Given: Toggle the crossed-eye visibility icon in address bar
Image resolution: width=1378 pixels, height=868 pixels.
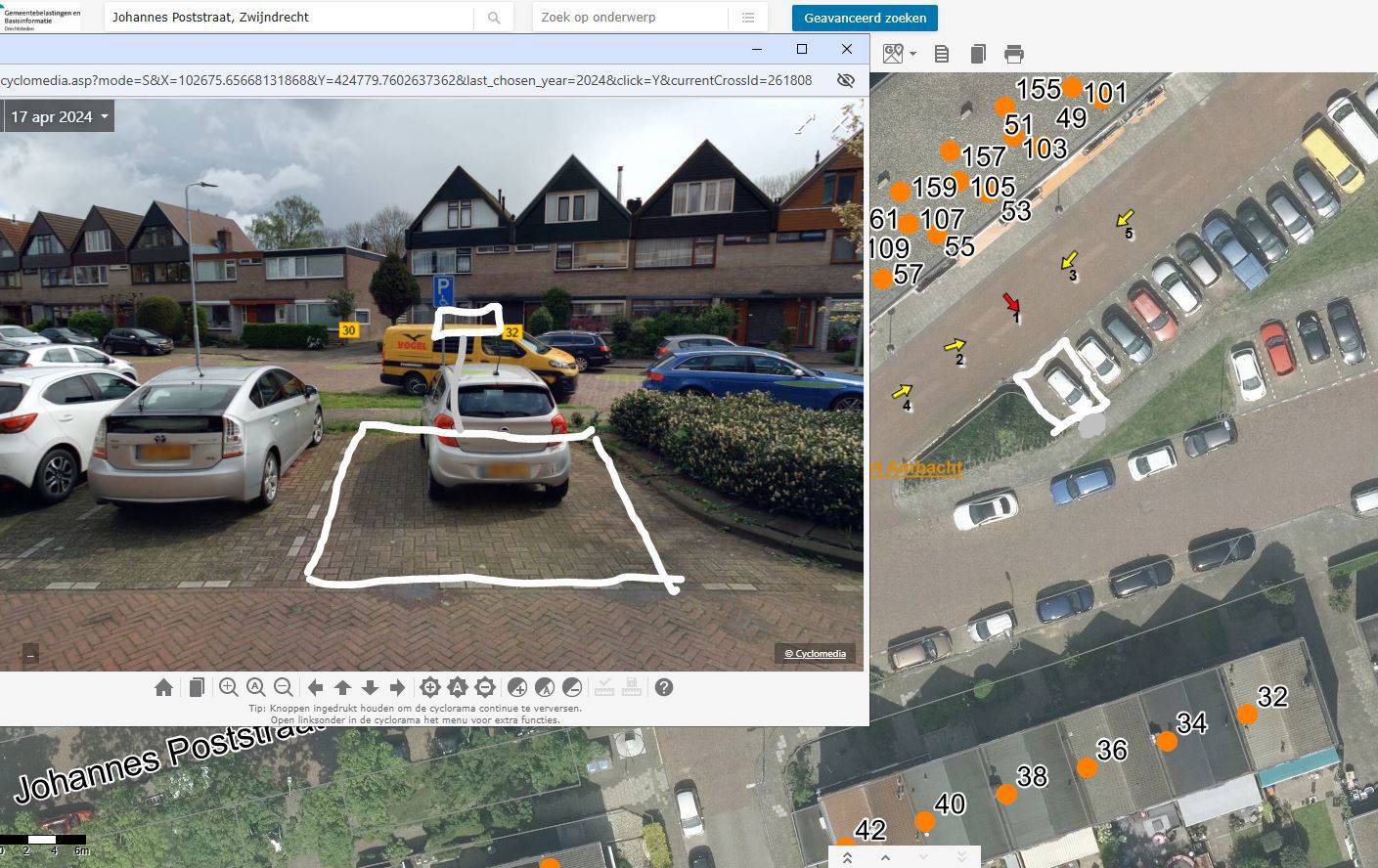Looking at the screenshot, I should pyautogui.click(x=846, y=80).
